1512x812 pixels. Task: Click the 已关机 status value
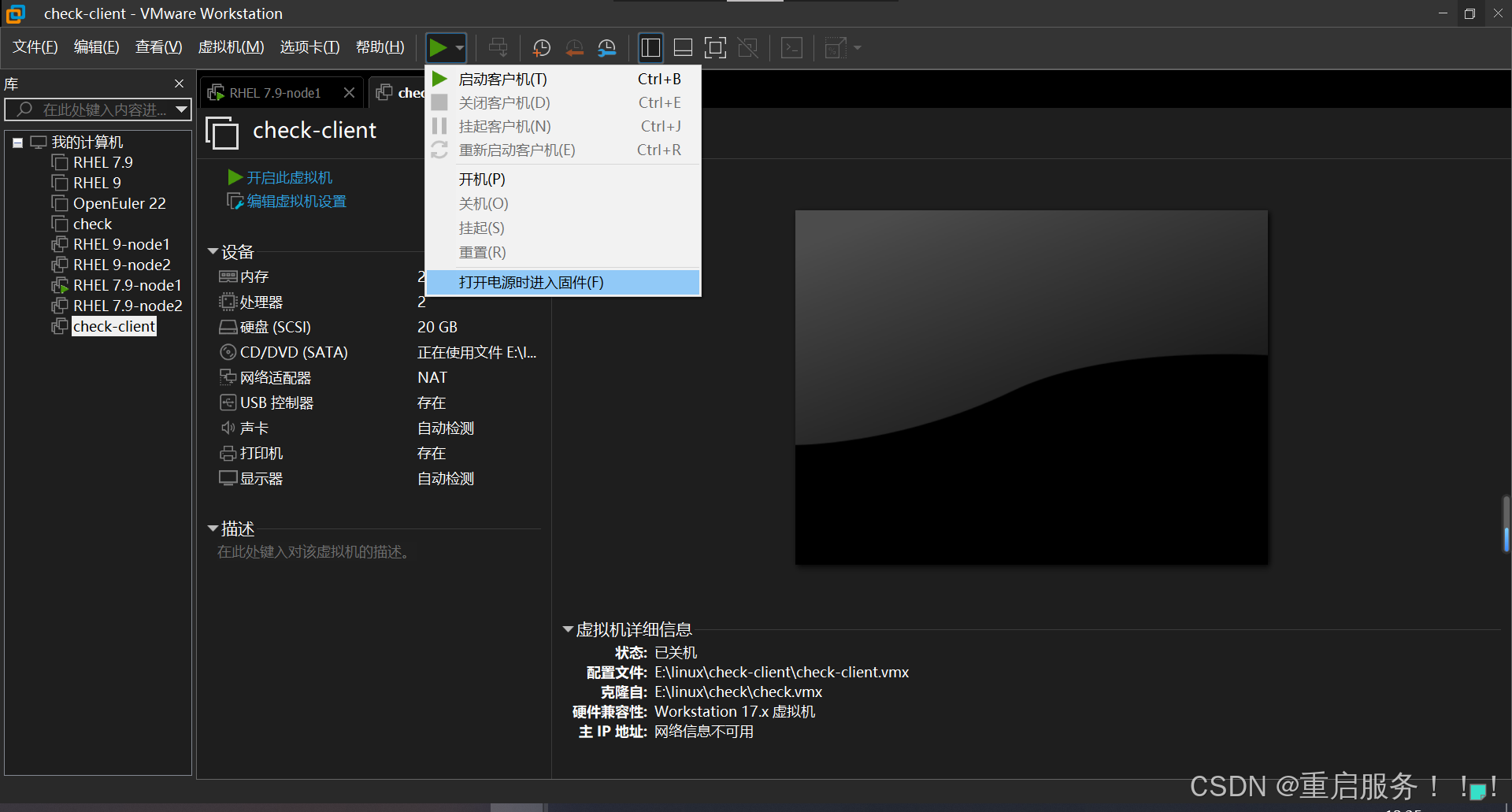coord(675,653)
